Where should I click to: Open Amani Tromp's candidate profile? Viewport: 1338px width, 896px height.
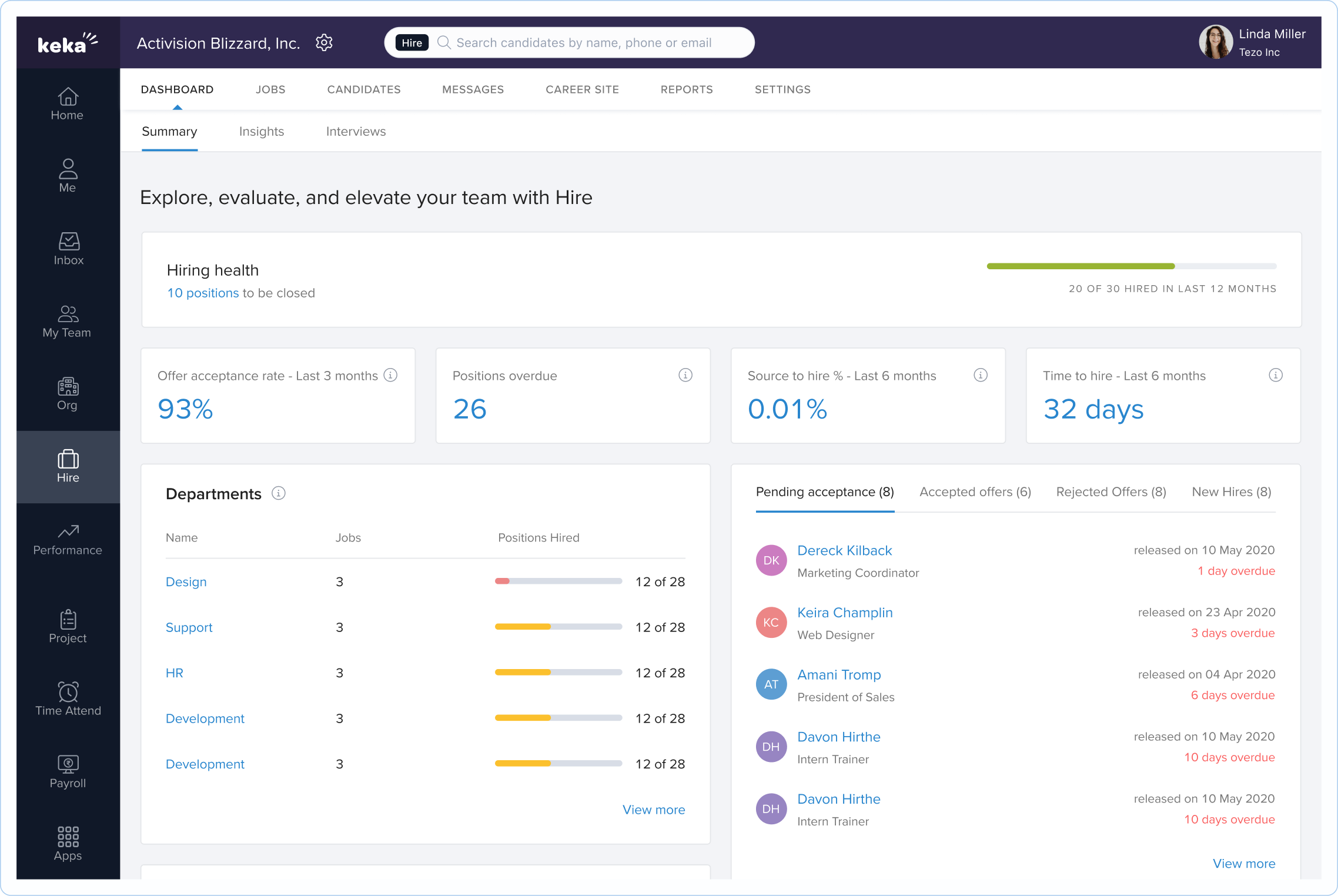coord(839,675)
